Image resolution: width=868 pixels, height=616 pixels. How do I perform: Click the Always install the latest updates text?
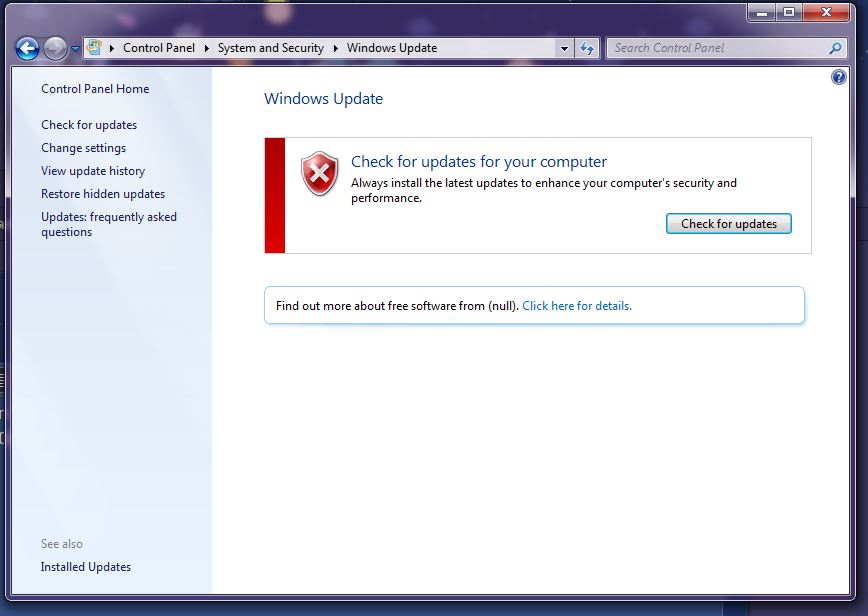coord(544,190)
